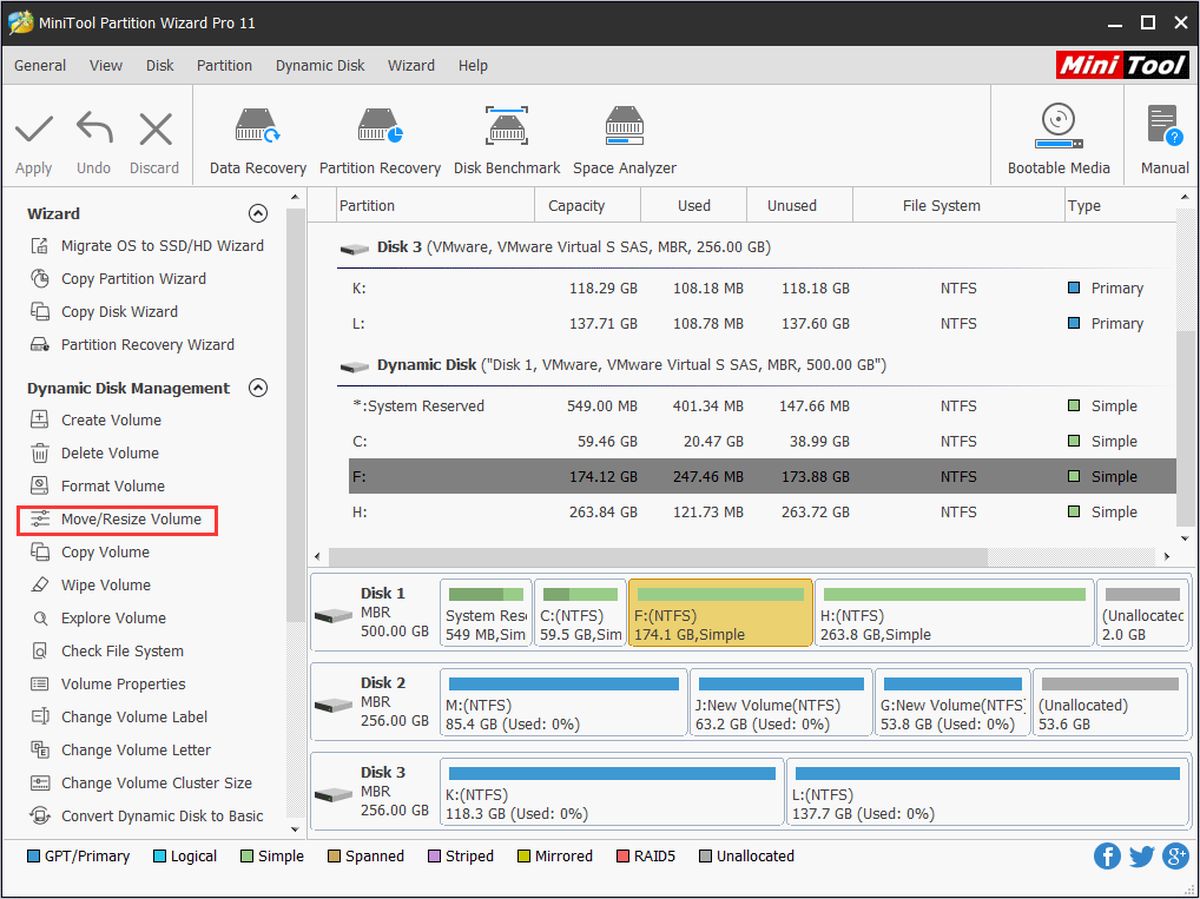Click the horizontal scrollbar right arrow in partition list

point(1167,556)
